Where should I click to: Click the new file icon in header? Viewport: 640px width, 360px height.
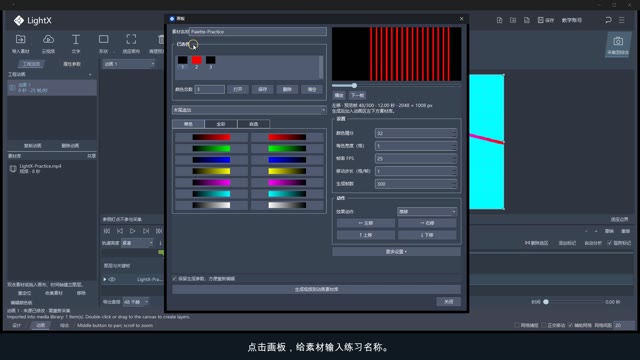point(499,20)
